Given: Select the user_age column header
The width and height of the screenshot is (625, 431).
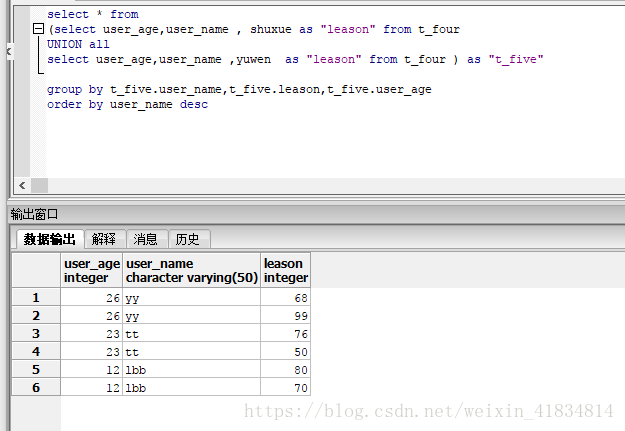Looking at the screenshot, I should 92,270.
